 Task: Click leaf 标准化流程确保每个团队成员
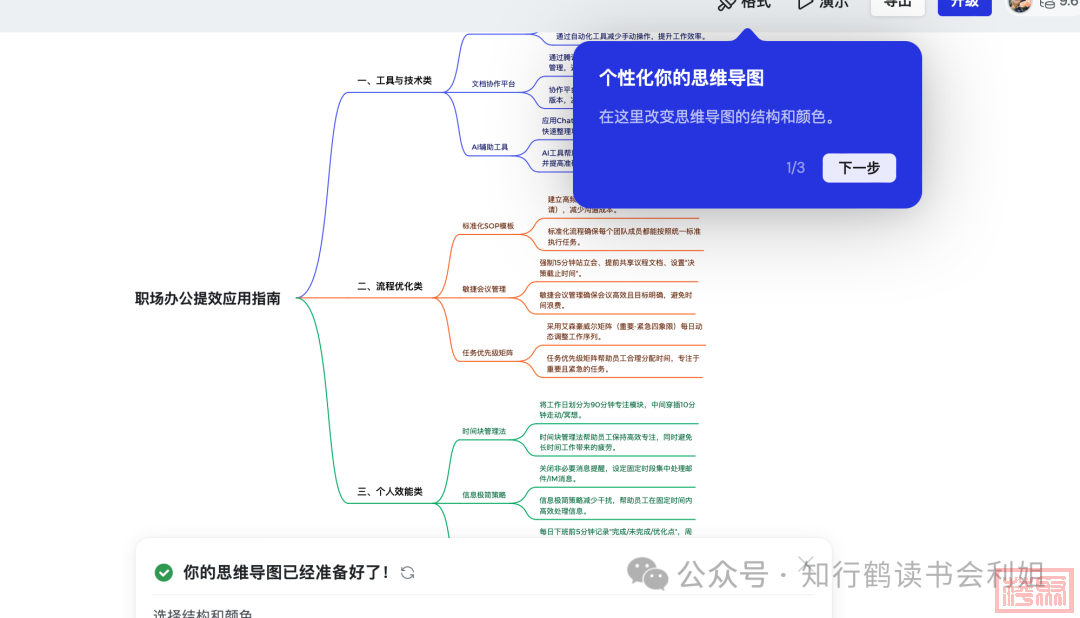pos(624,237)
